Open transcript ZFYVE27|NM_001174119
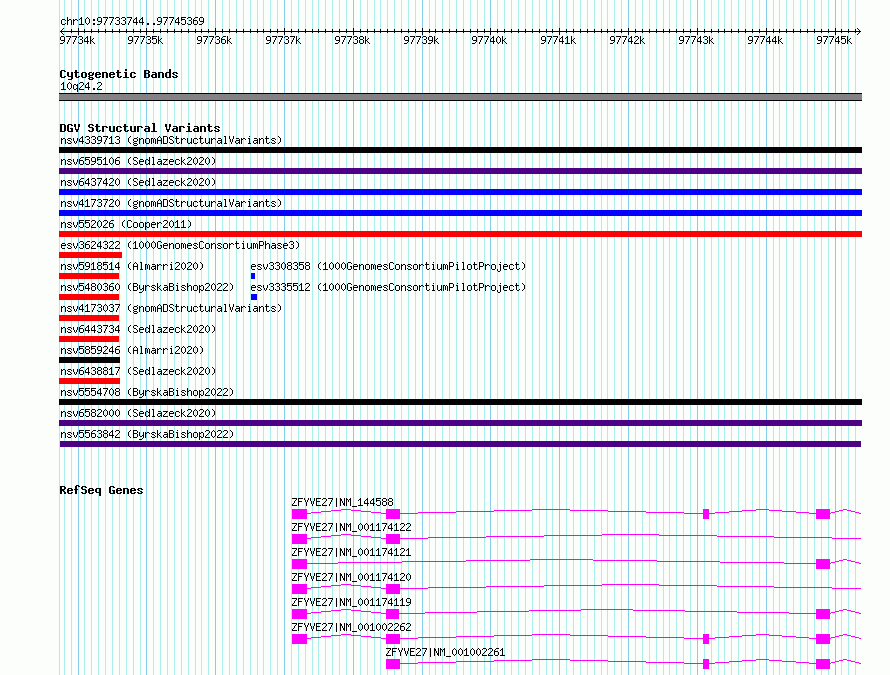890x675 pixels. pos(351,602)
